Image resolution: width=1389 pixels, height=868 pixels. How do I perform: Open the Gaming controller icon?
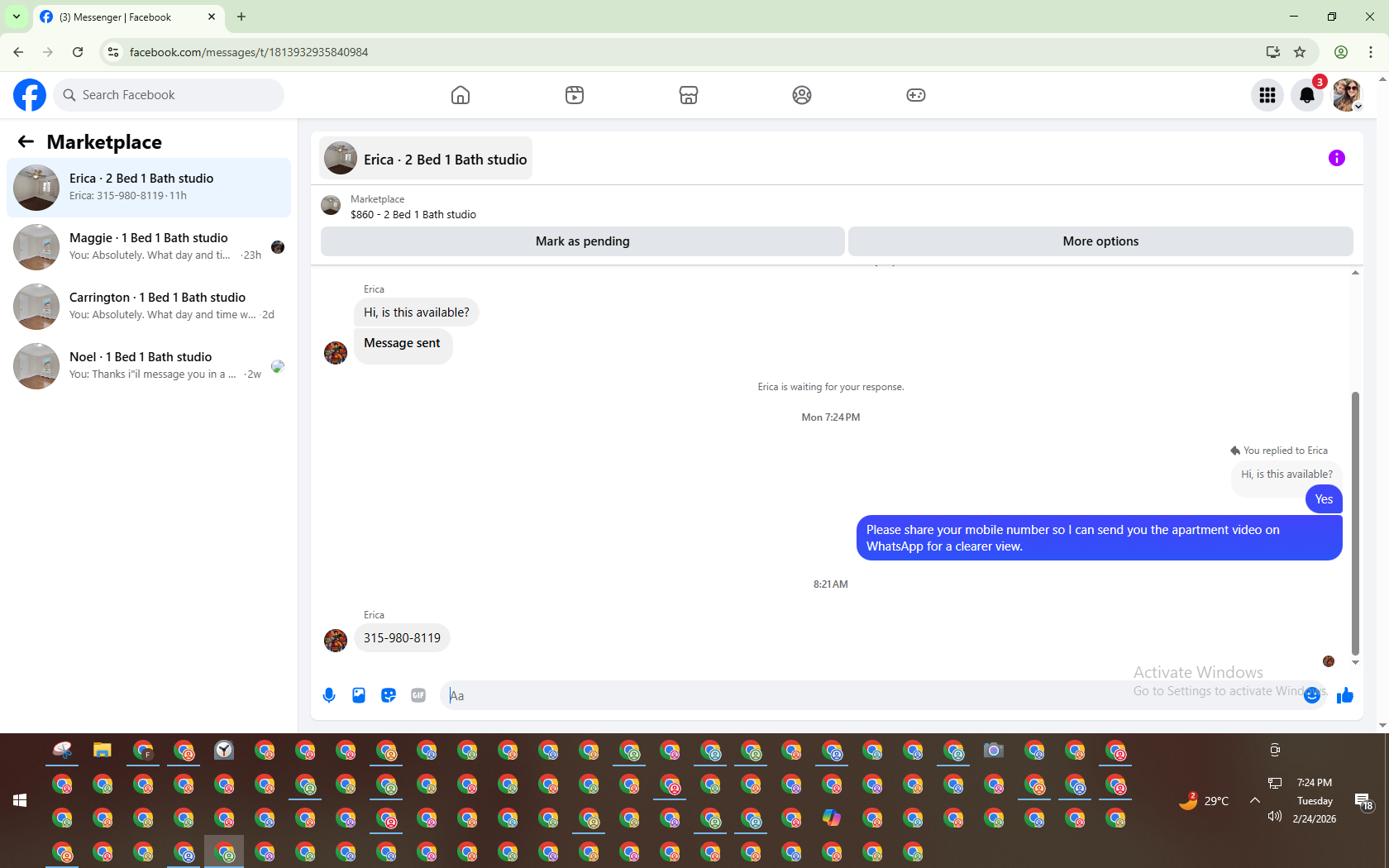click(x=916, y=95)
